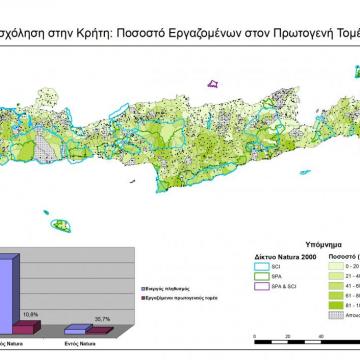Screen dimensions: 360x360
Task: Click the '0 - 20' range label
Action: [x=353, y=267]
